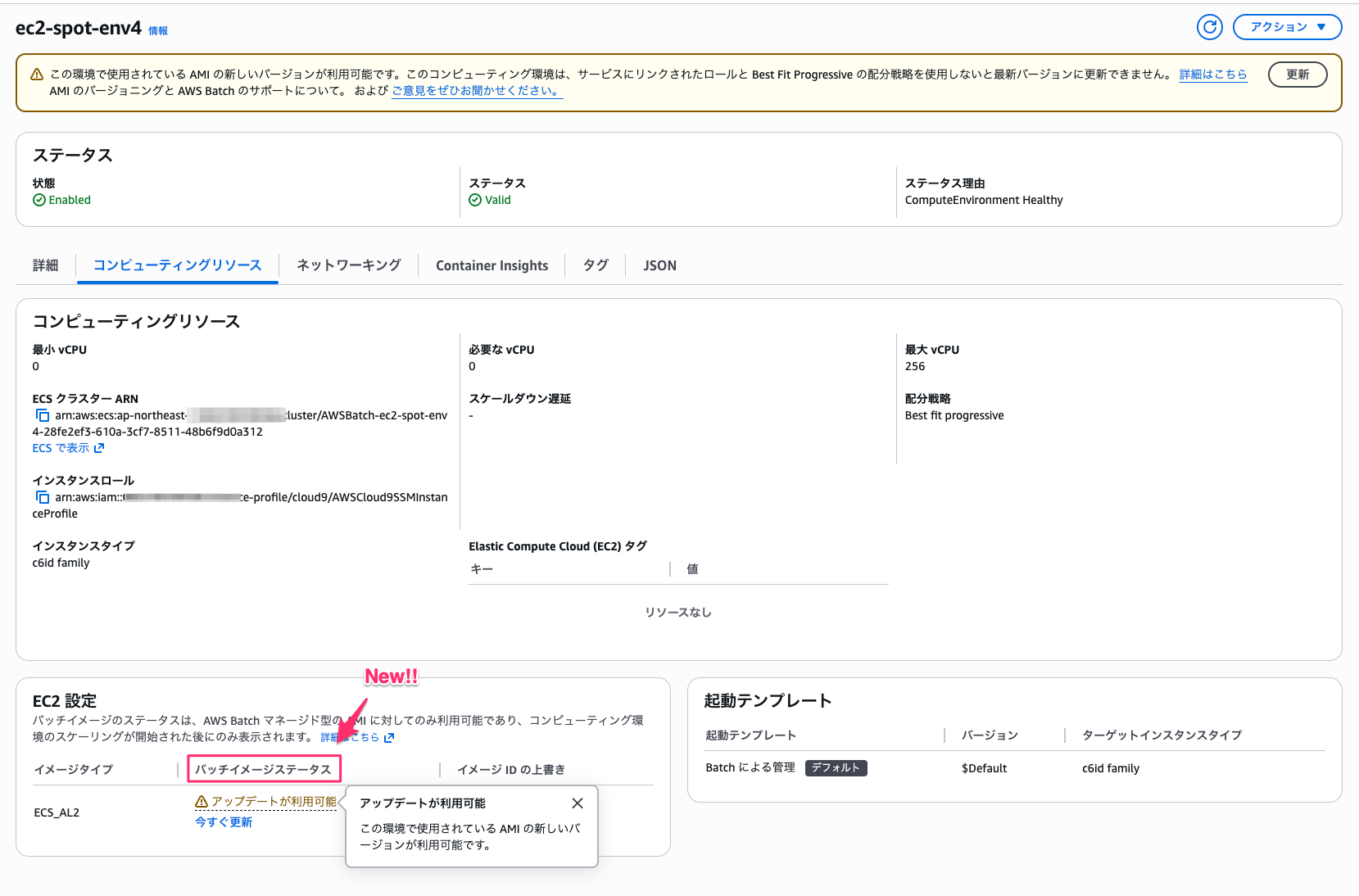Switch to the ネットワーキング tab
Viewport: 1359px width, 896px height.
[347, 265]
